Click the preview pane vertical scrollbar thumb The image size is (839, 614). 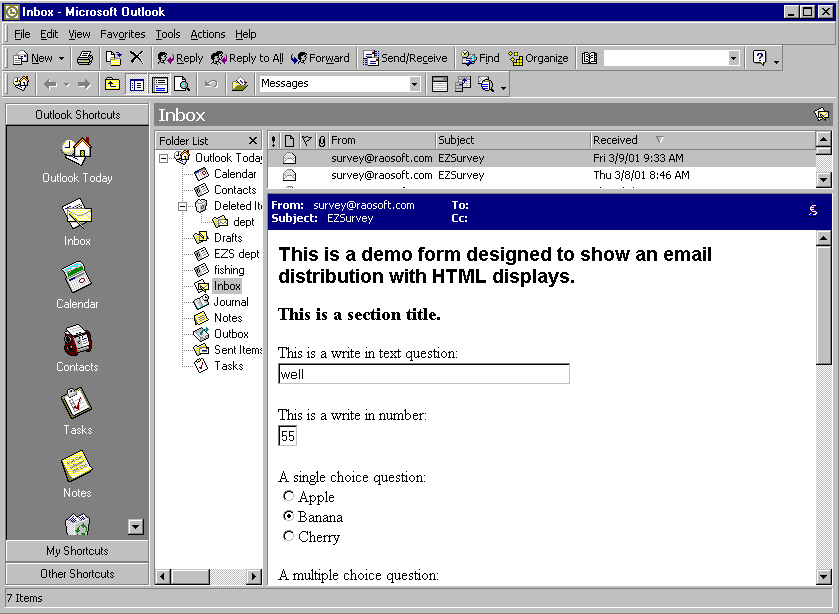823,305
